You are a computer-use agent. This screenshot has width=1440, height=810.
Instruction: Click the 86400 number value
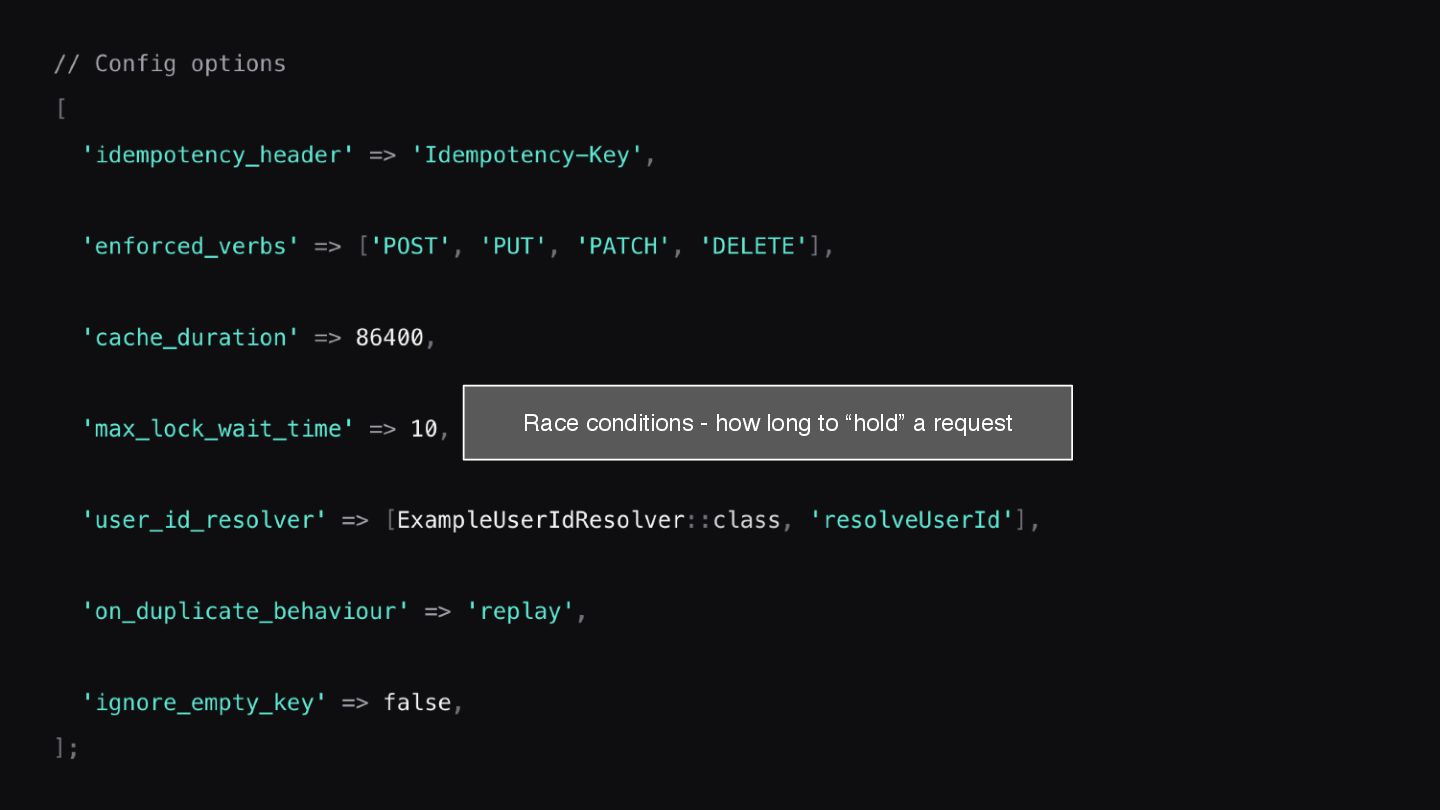(x=389, y=338)
